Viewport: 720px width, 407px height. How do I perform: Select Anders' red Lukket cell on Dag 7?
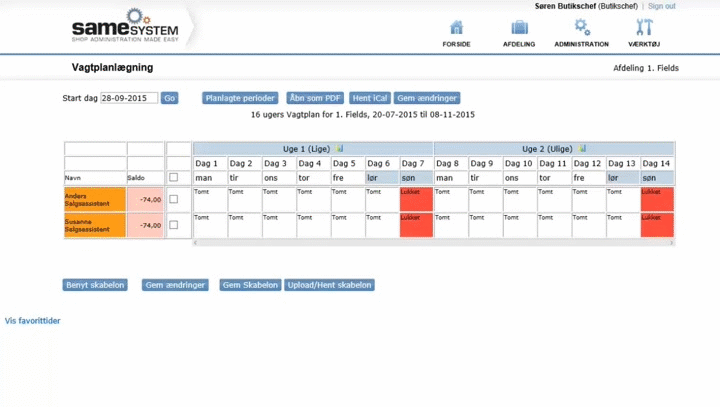click(416, 199)
